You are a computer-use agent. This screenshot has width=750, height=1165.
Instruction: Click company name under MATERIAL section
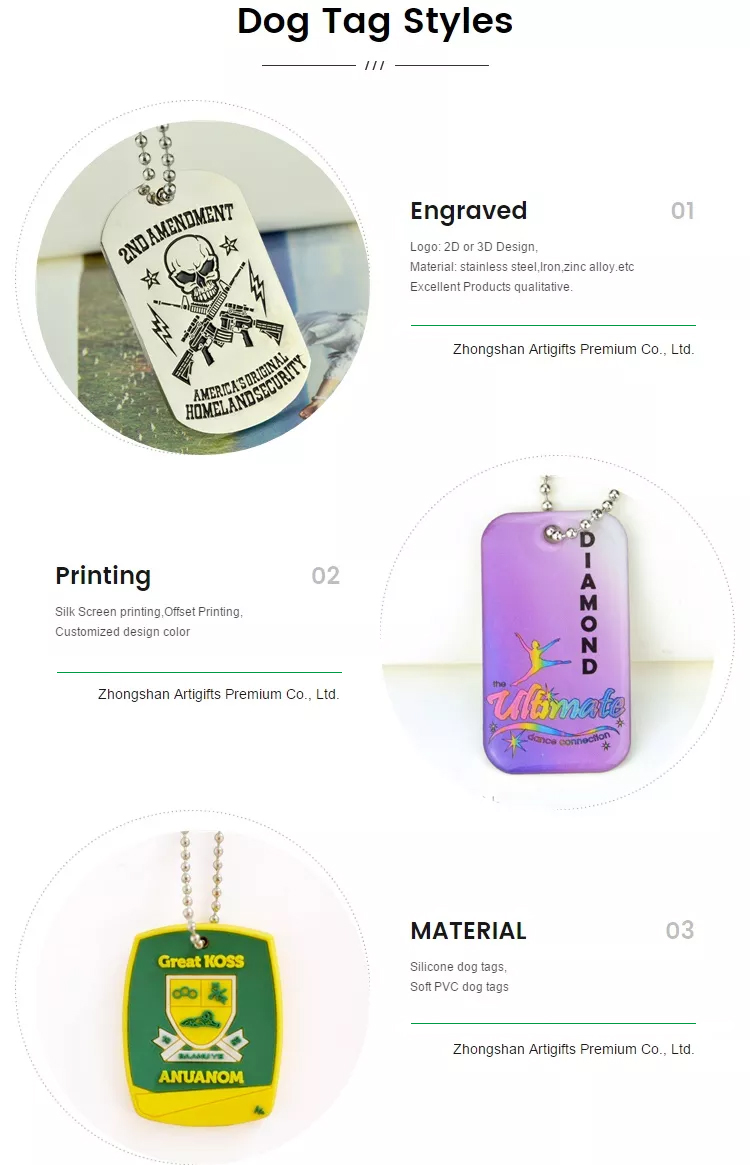(574, 1049)
